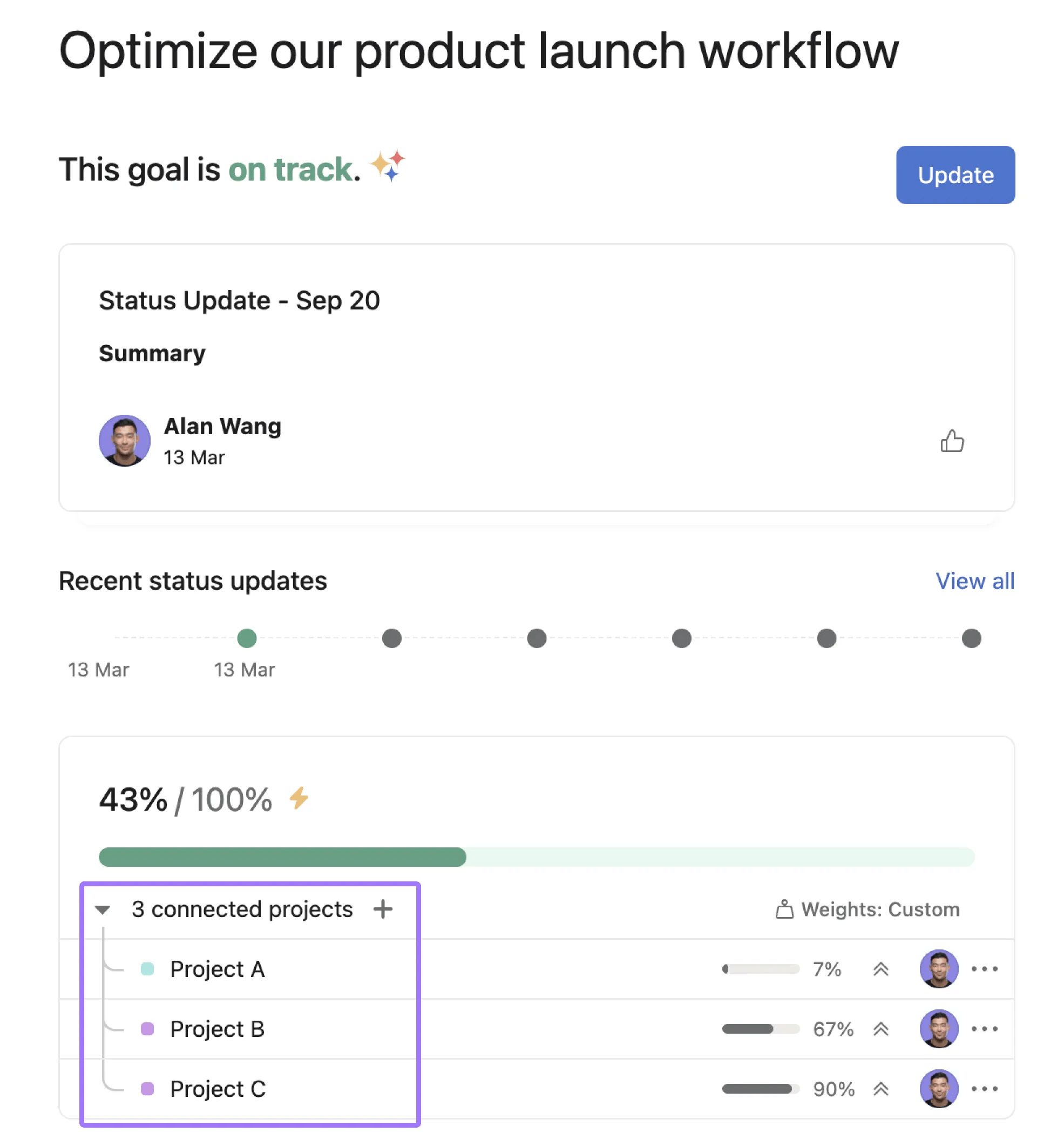Click the sparkle AI icon beside on track
This screenshot has height=1139, width=1064.
point(387,166)
